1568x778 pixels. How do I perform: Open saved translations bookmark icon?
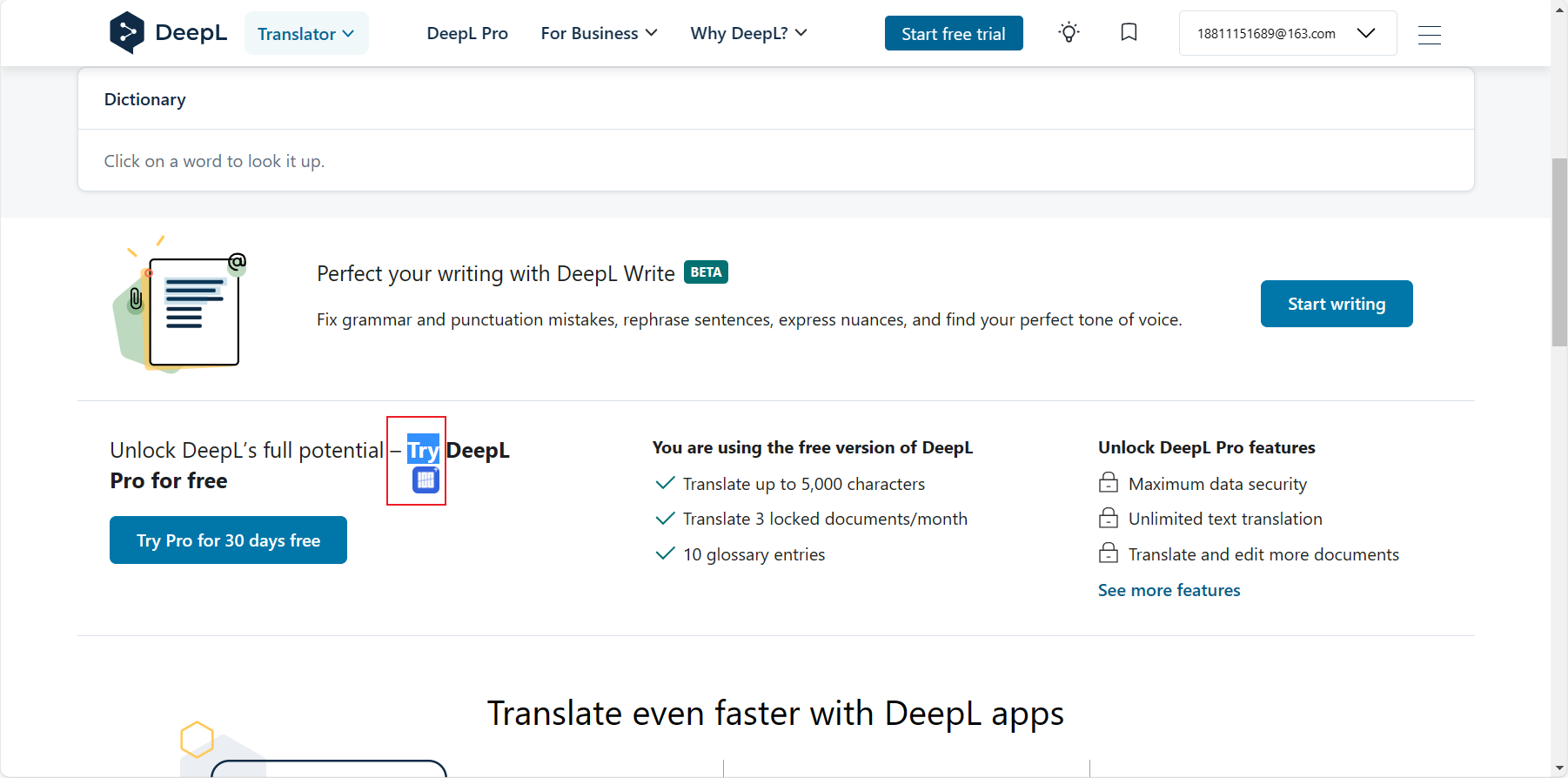point(1129,33)
